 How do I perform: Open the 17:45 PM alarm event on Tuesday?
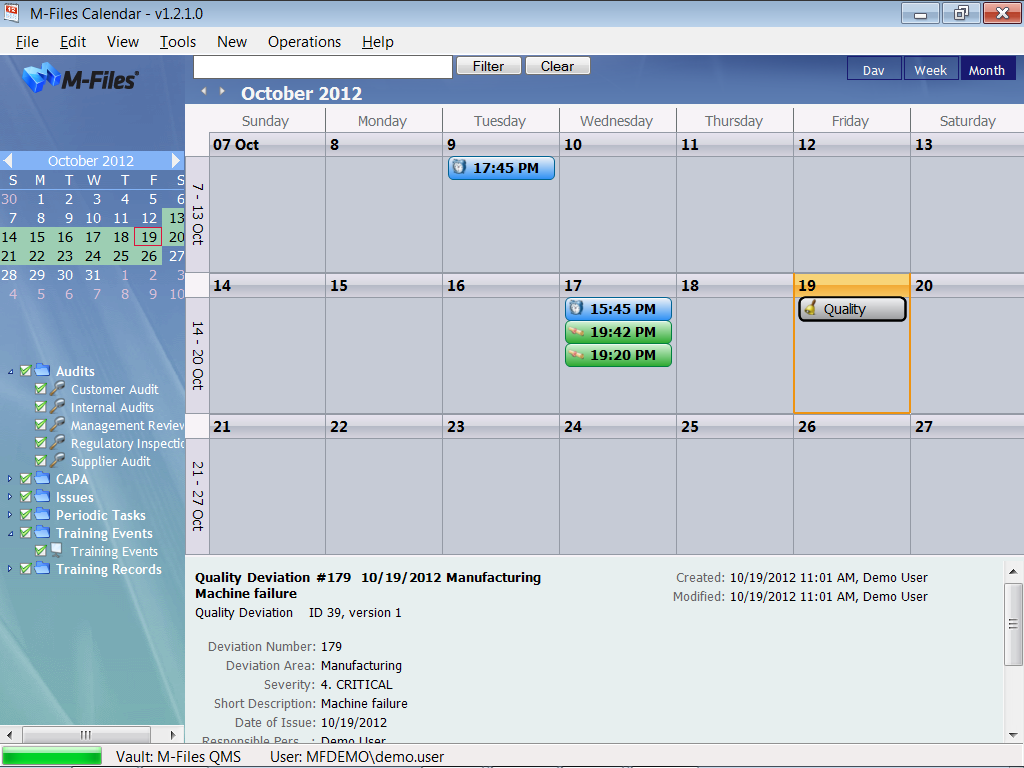tap(501, 168)
